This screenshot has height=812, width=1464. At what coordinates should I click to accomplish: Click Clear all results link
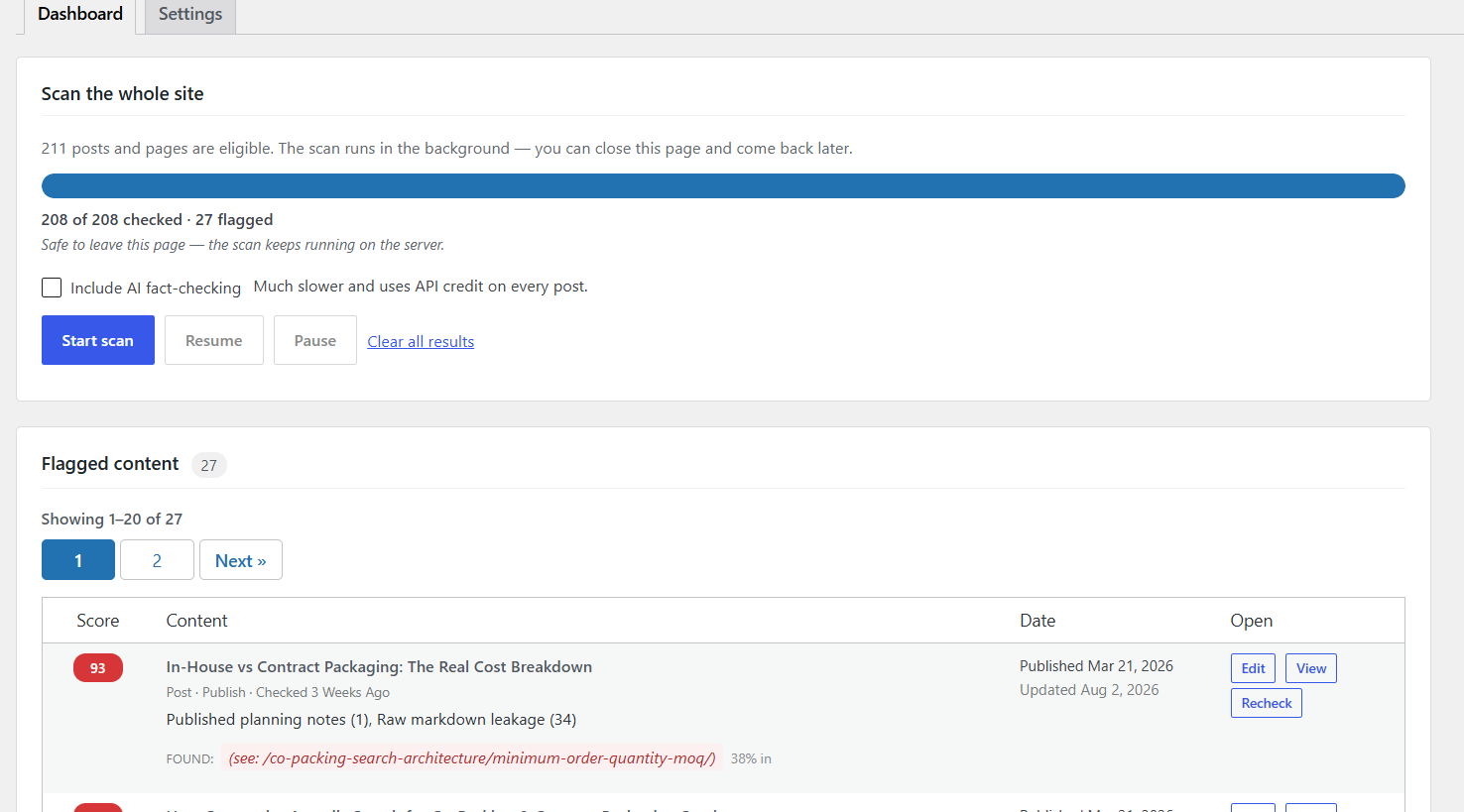421,341
